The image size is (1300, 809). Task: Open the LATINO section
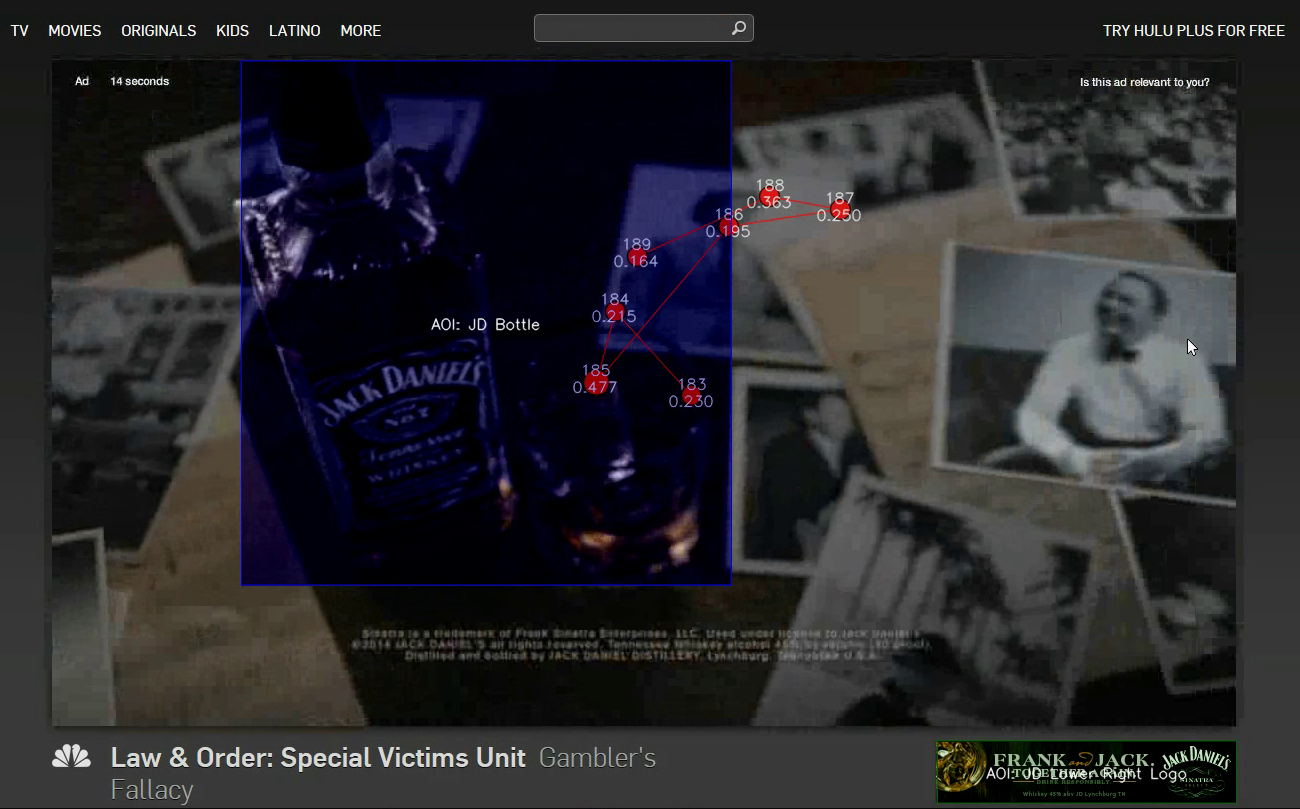click(295, 31)
